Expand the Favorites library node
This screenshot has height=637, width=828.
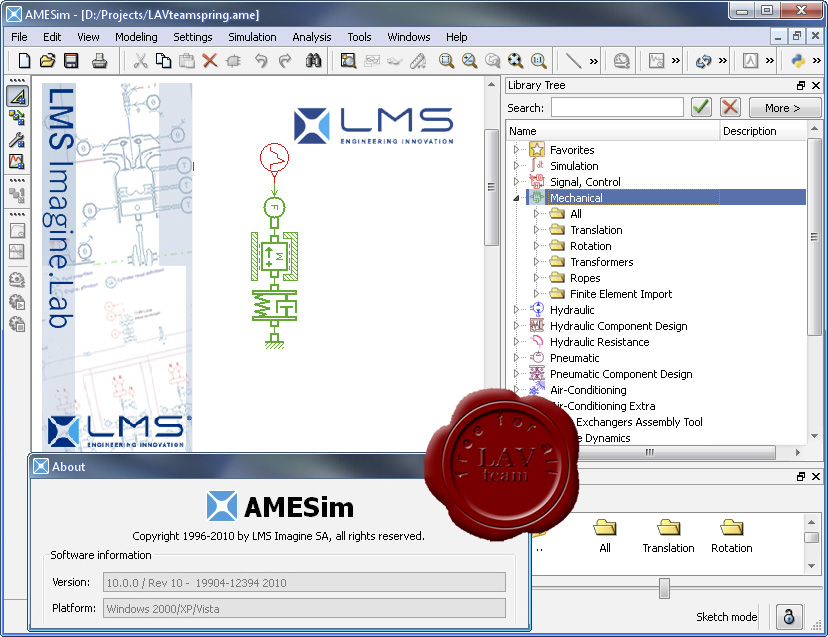tap(516, 149)
